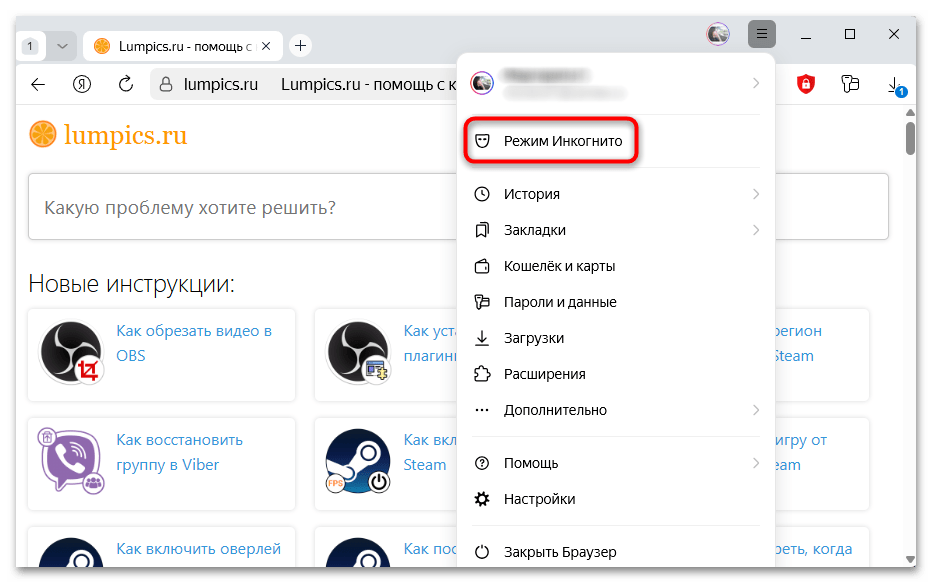Screen dimensions: 932x583
Task: Click the Yandex Я icon in the toolbar
Action: [x=81, y=84]
